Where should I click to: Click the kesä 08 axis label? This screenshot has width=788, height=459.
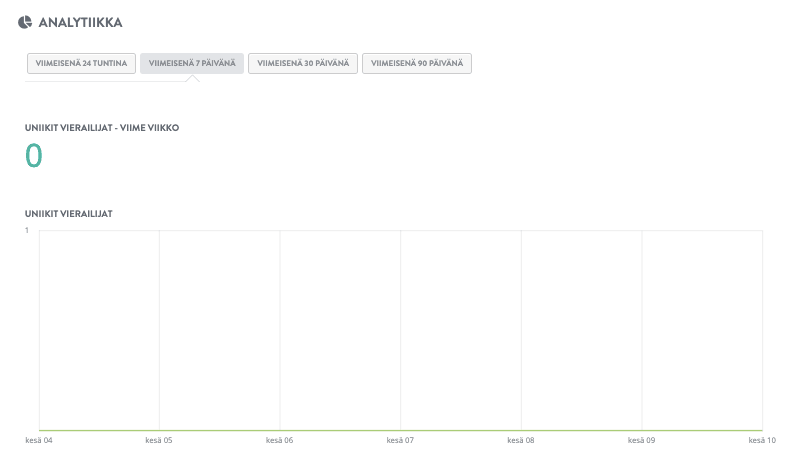coord(521,440)
